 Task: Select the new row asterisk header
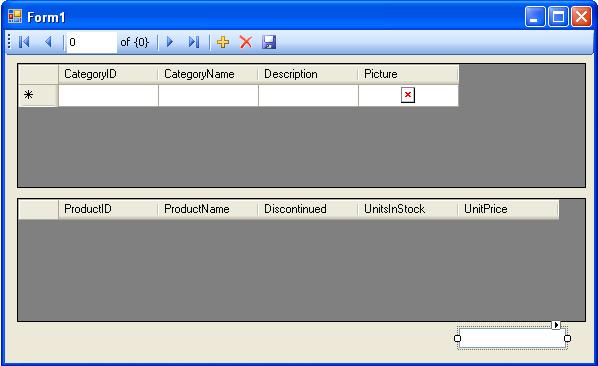(38, 95)
